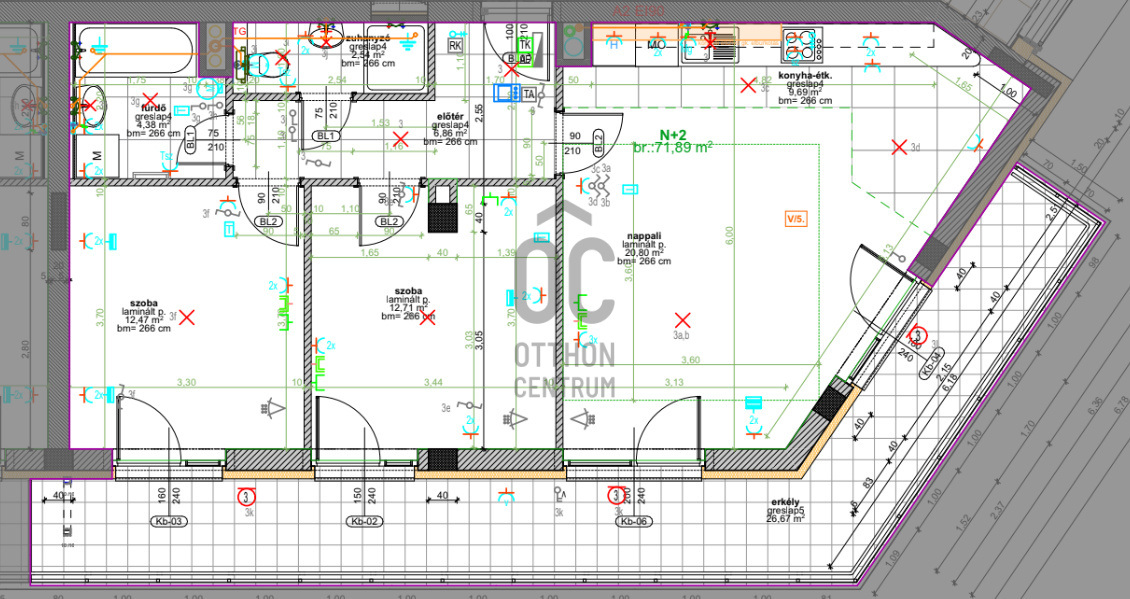The height and width of the screenshot is (599, 1130).
Task: Select the TA box by the entrance
Action: point(529,95)
